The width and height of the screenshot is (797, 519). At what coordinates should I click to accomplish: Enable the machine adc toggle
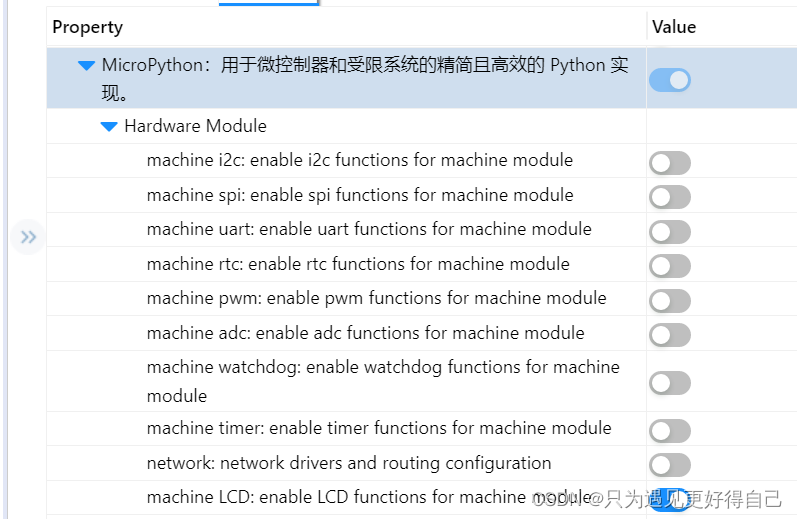(669, 335)
